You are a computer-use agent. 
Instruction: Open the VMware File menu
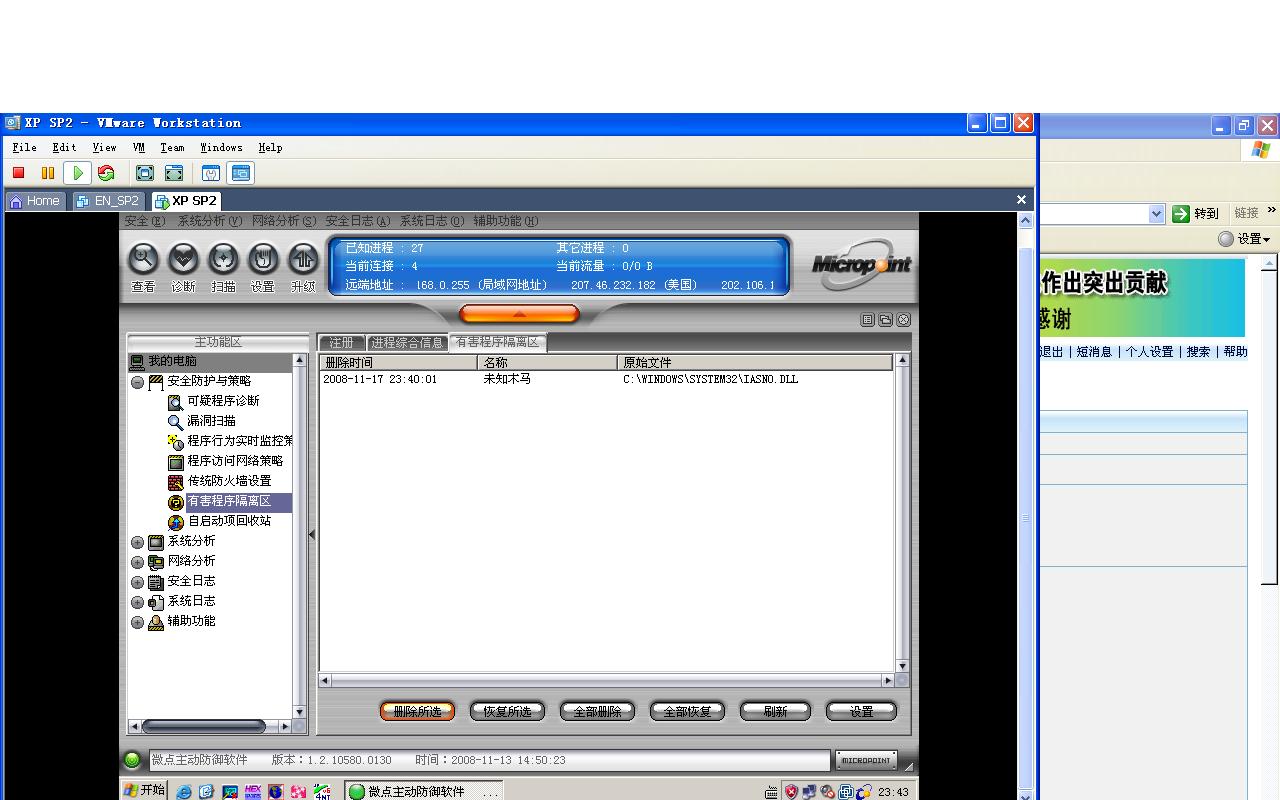point(25,147)
